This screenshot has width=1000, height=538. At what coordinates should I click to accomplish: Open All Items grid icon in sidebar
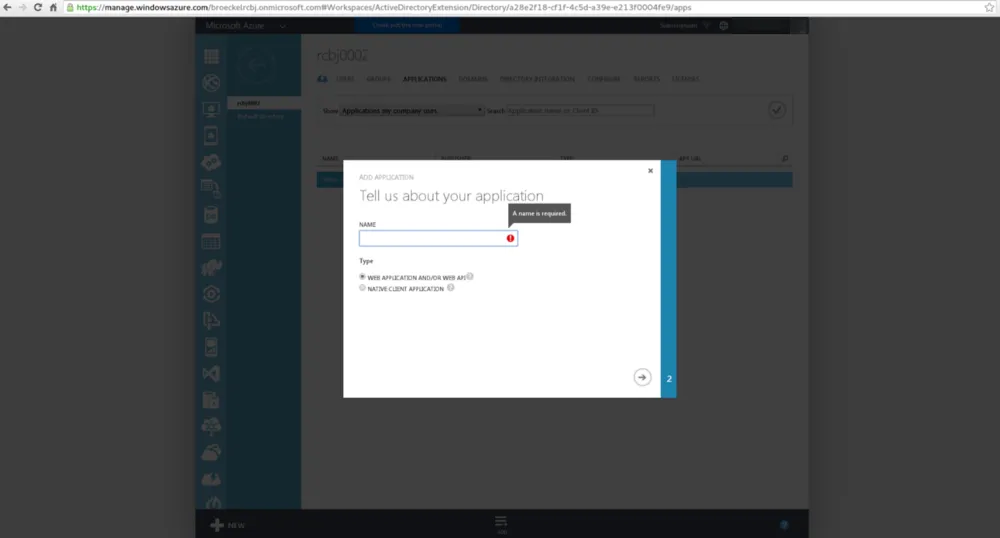(211, 57)
